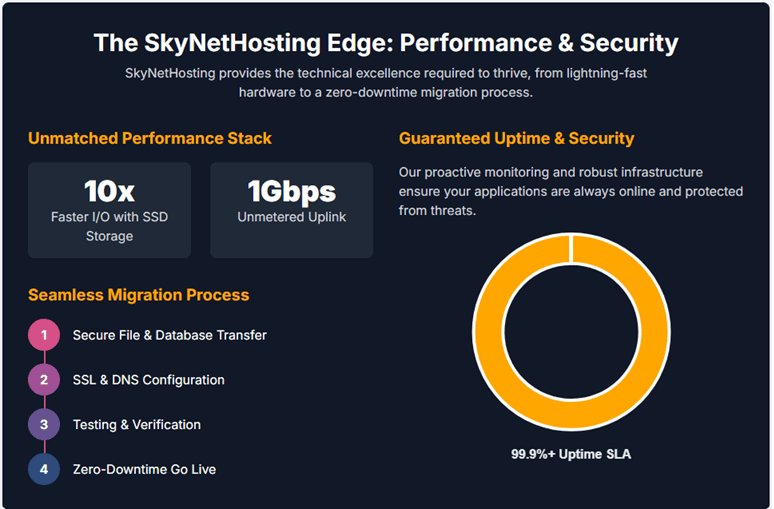Click the Guaranteed Uptime & Security heading

pos(516,139)
